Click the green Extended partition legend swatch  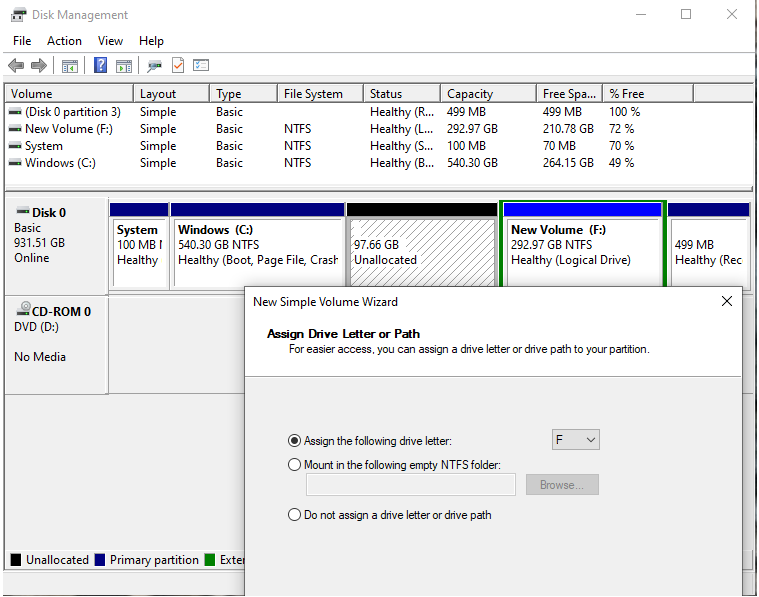click(x=210, y=560)
